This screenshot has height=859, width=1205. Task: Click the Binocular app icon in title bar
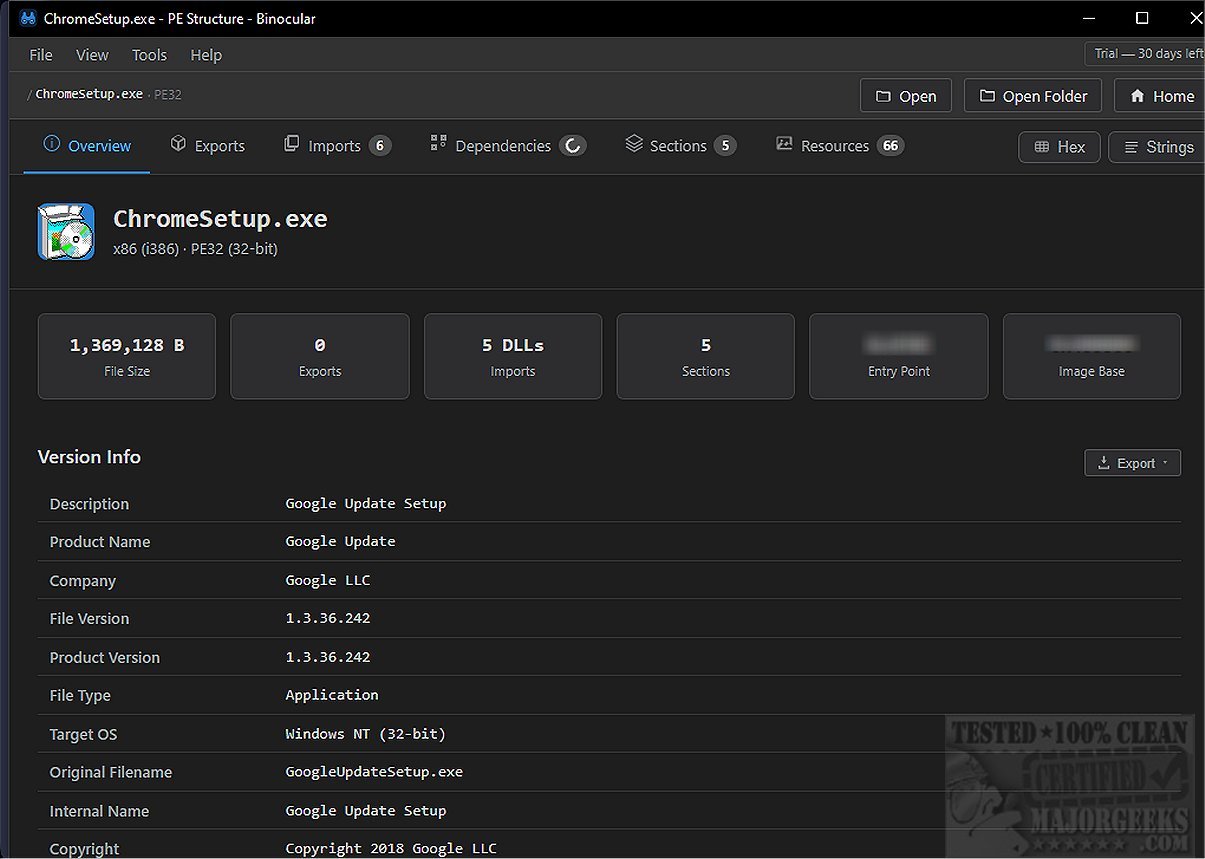[x=28, y=18]
